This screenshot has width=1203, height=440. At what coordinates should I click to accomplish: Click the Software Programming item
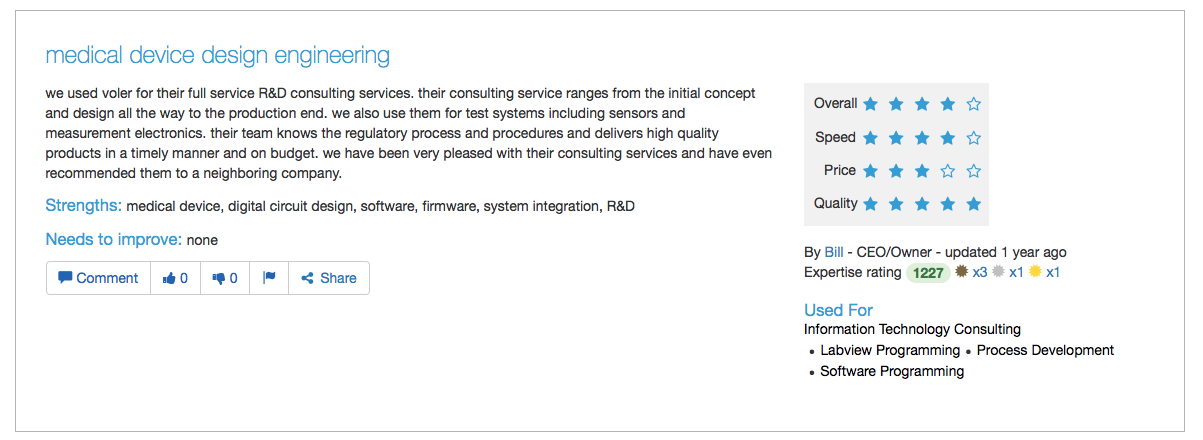point(892,371)
